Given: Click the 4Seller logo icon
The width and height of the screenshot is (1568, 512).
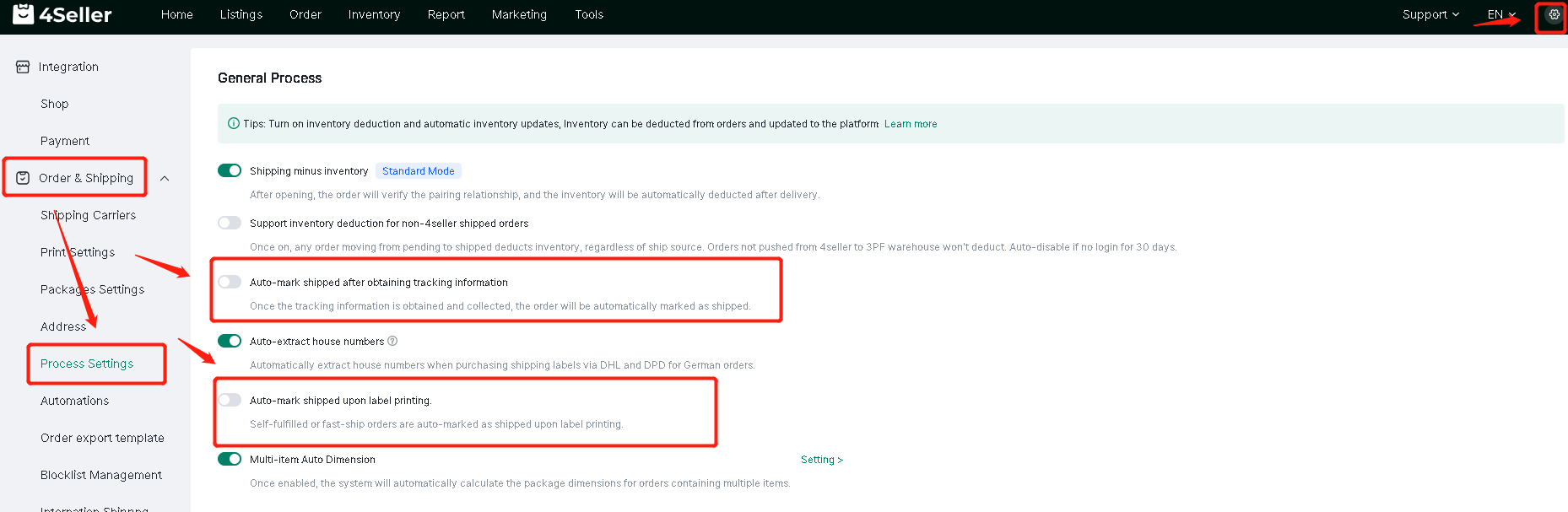Looking at the screenshot, I should [x=24, y=13].
